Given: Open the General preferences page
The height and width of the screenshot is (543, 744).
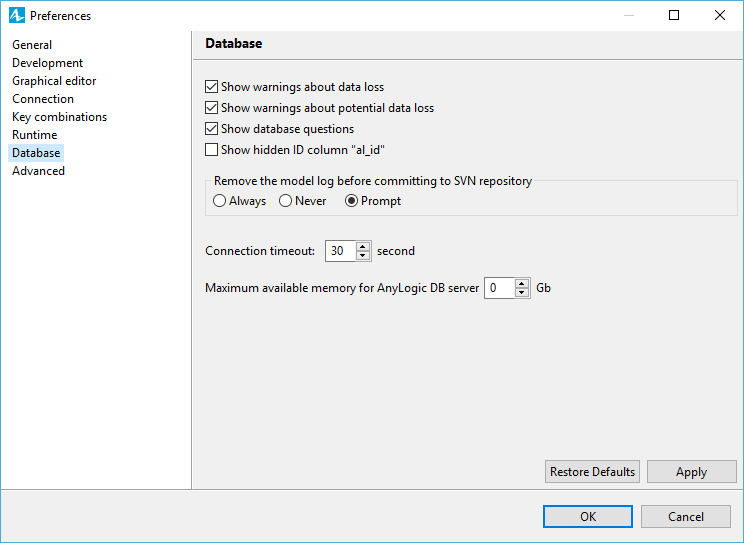Looking at the screenshot, I should point(32,45).
